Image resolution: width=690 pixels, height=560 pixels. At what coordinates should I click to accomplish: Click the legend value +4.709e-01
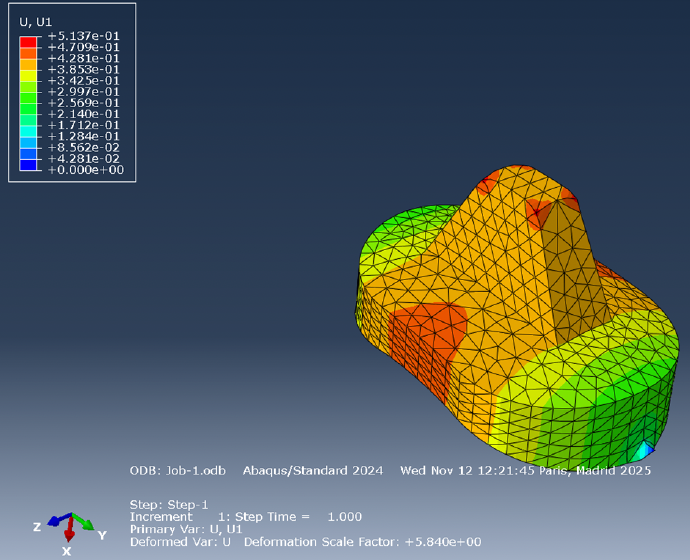pyautogui.click(x=84, y=47)
